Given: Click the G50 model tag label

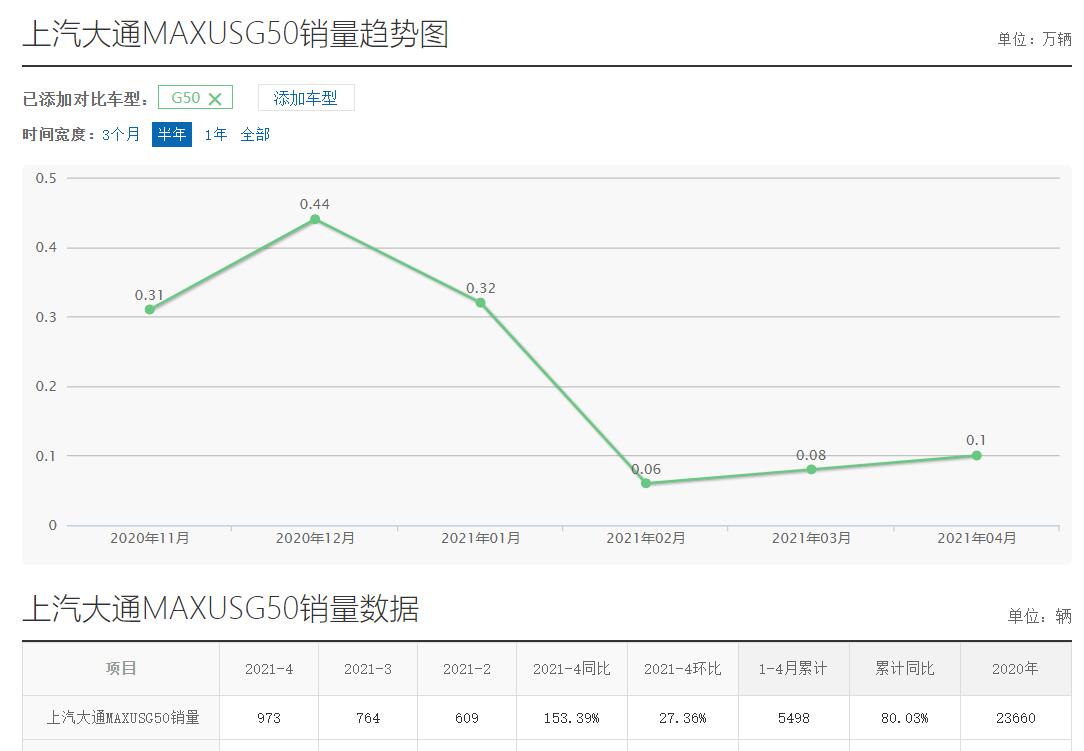Looking at the screenshot, I should 185,98.
